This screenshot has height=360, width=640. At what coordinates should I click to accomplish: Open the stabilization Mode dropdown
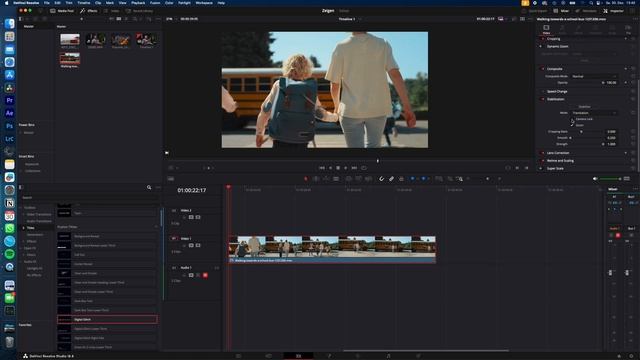pyautogui.click(x=594, y=113)
